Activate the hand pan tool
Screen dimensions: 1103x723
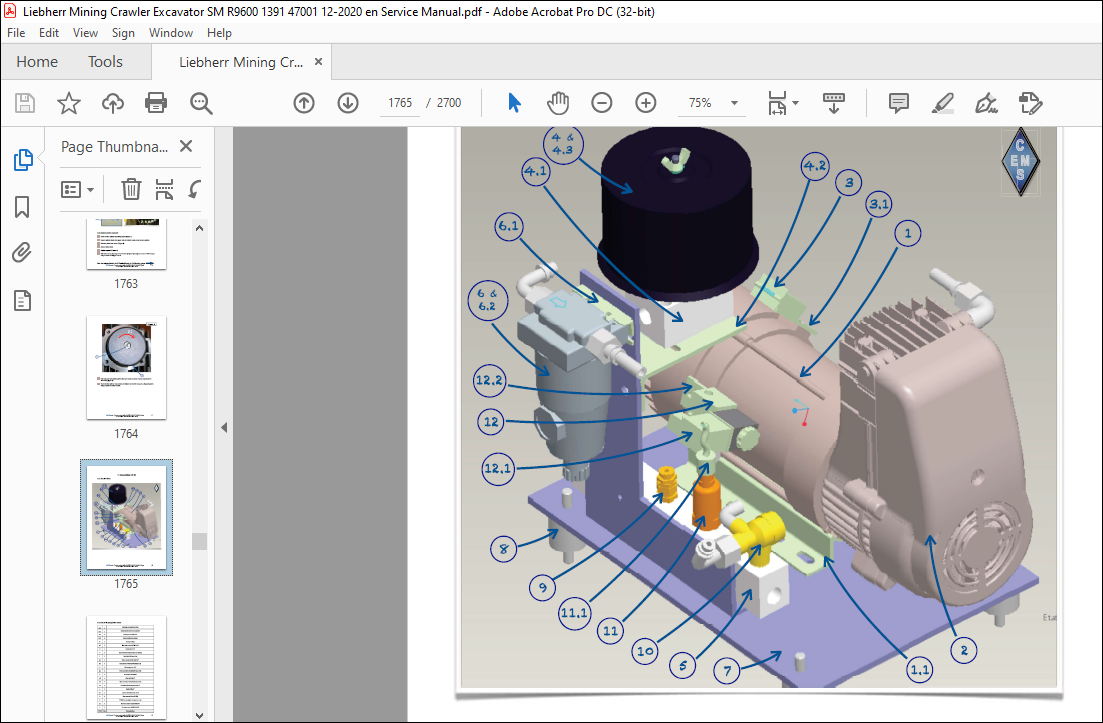pyautogui.click(x=558, y=103)
